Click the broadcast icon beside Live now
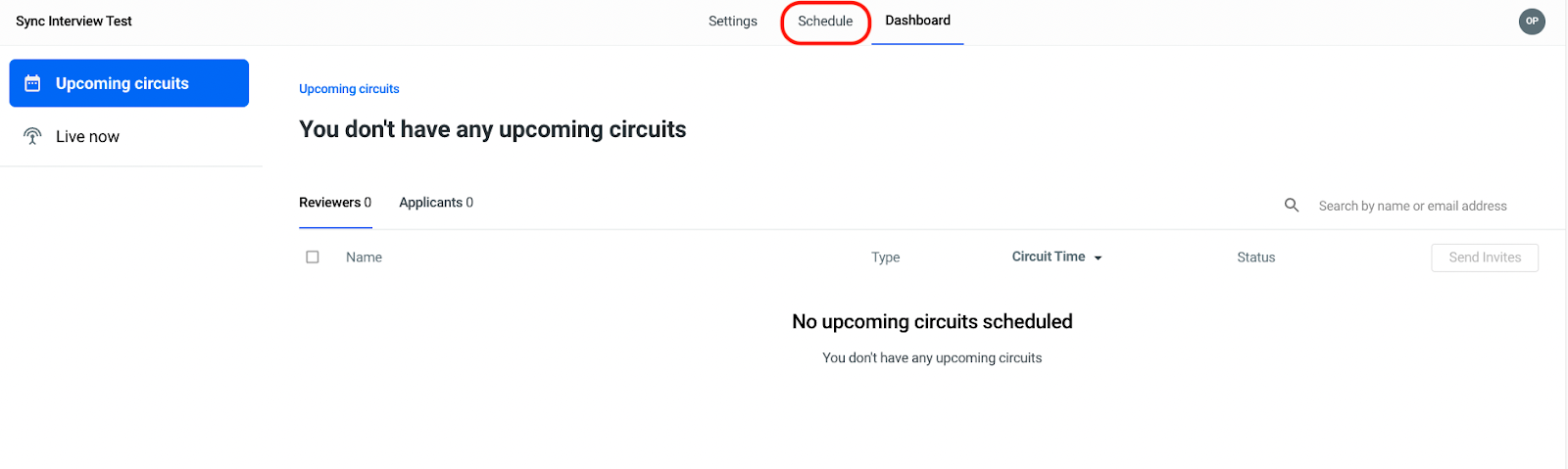Image resolution: width=1568 pixels, height=469 pixels. click(32, 136)
